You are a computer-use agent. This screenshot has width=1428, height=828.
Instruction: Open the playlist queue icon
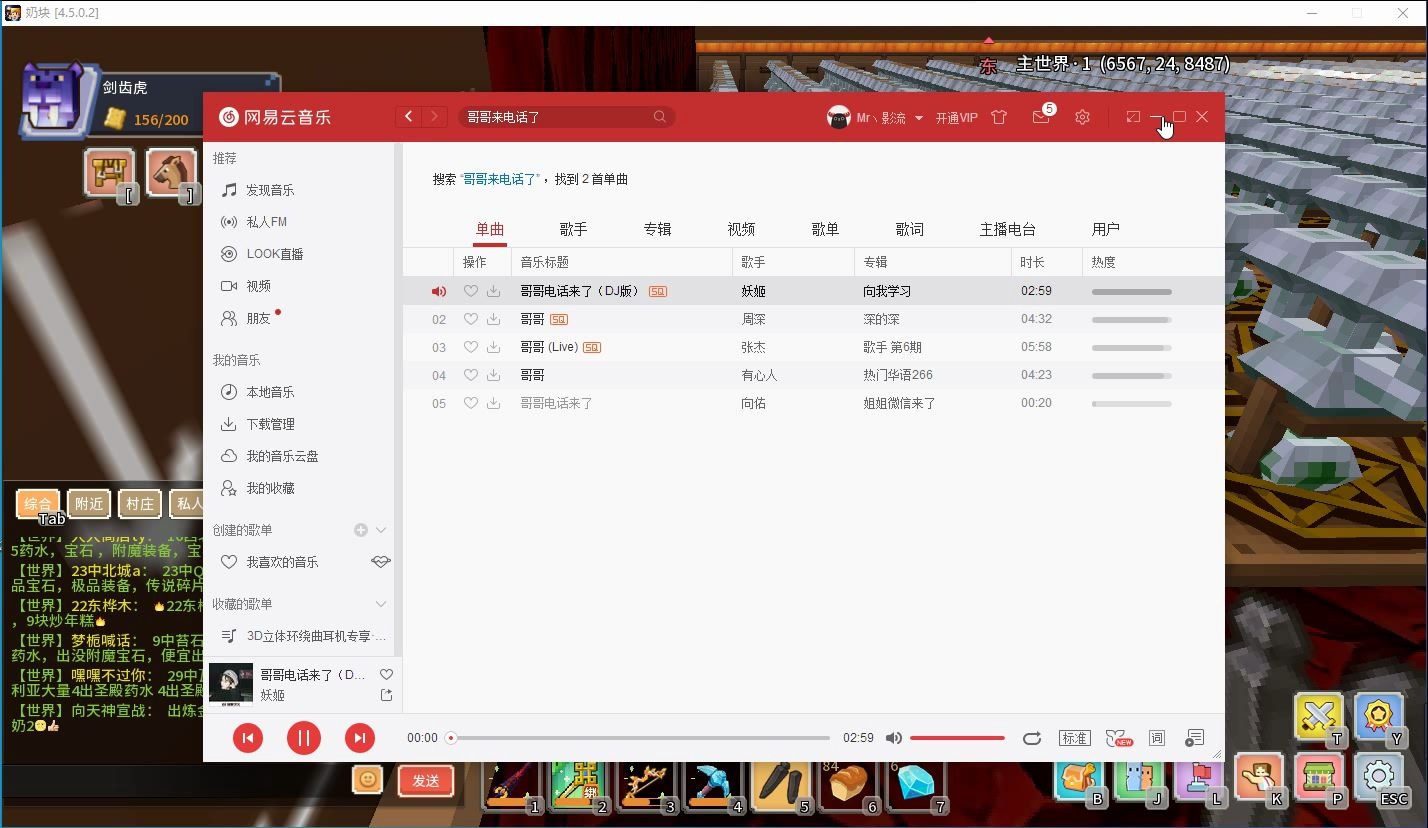click(x=1194, y=738)
